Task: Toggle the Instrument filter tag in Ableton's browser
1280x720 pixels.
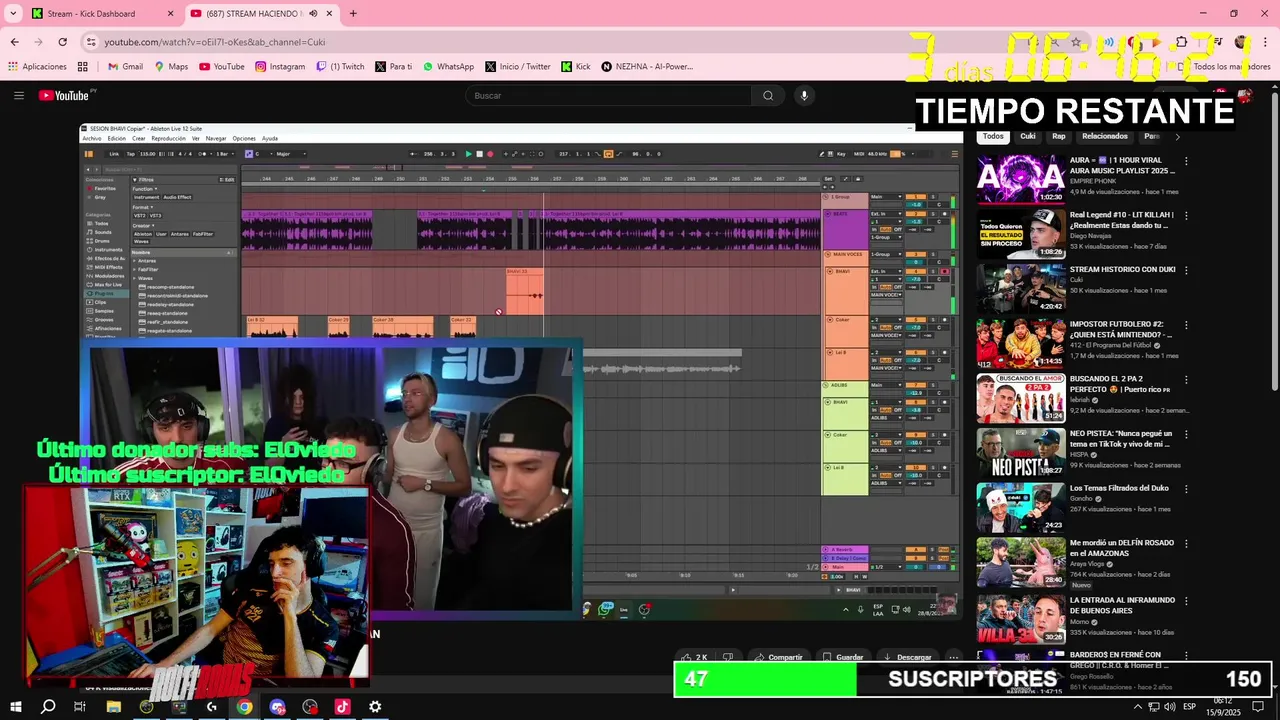Action: tap(147, 197)
